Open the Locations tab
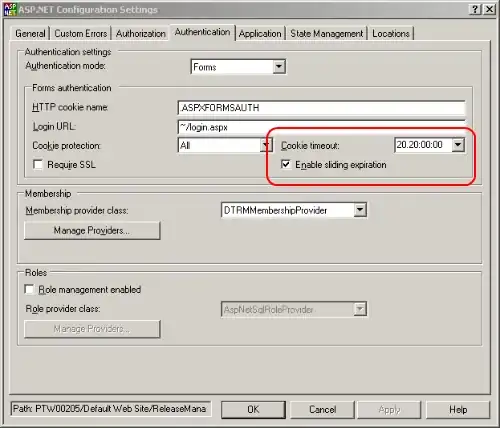The image size is (500, 428). [391, 33]
